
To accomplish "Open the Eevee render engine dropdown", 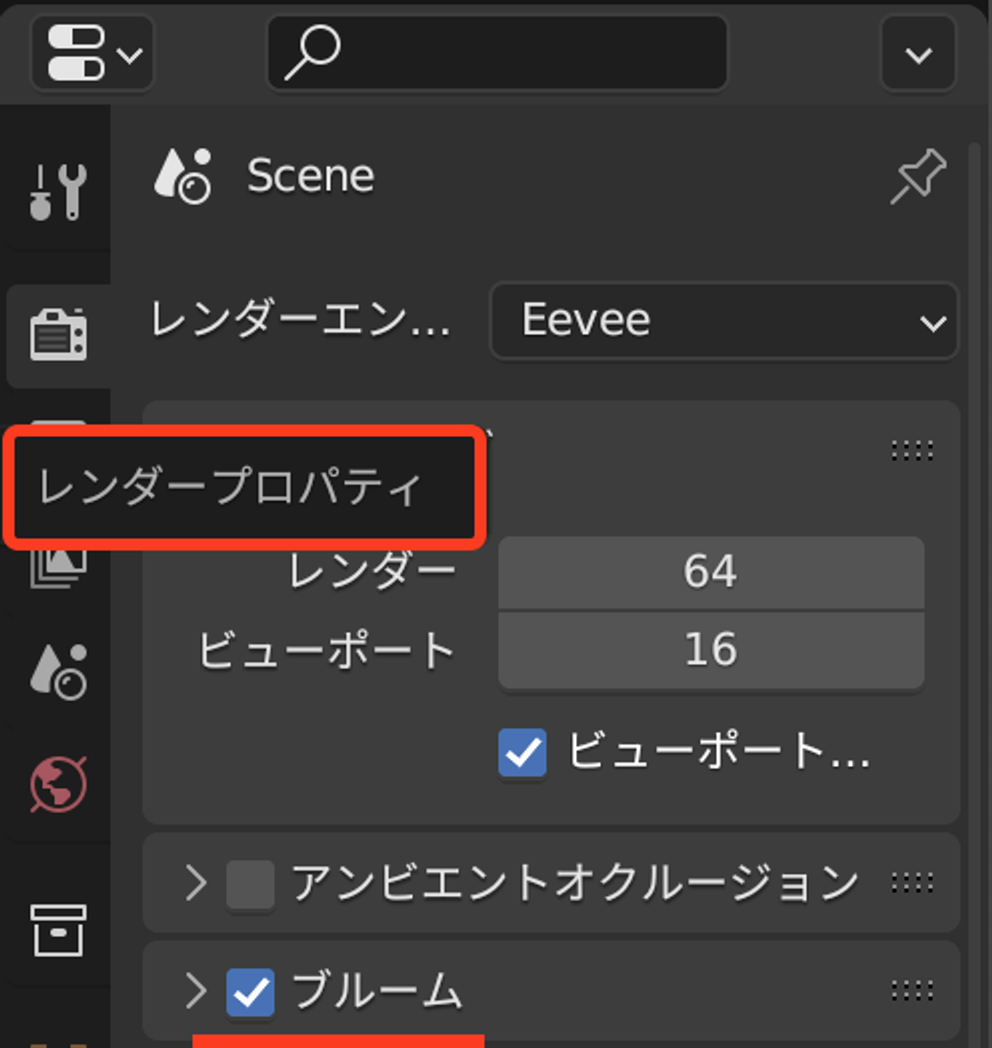I will [725, 321].
